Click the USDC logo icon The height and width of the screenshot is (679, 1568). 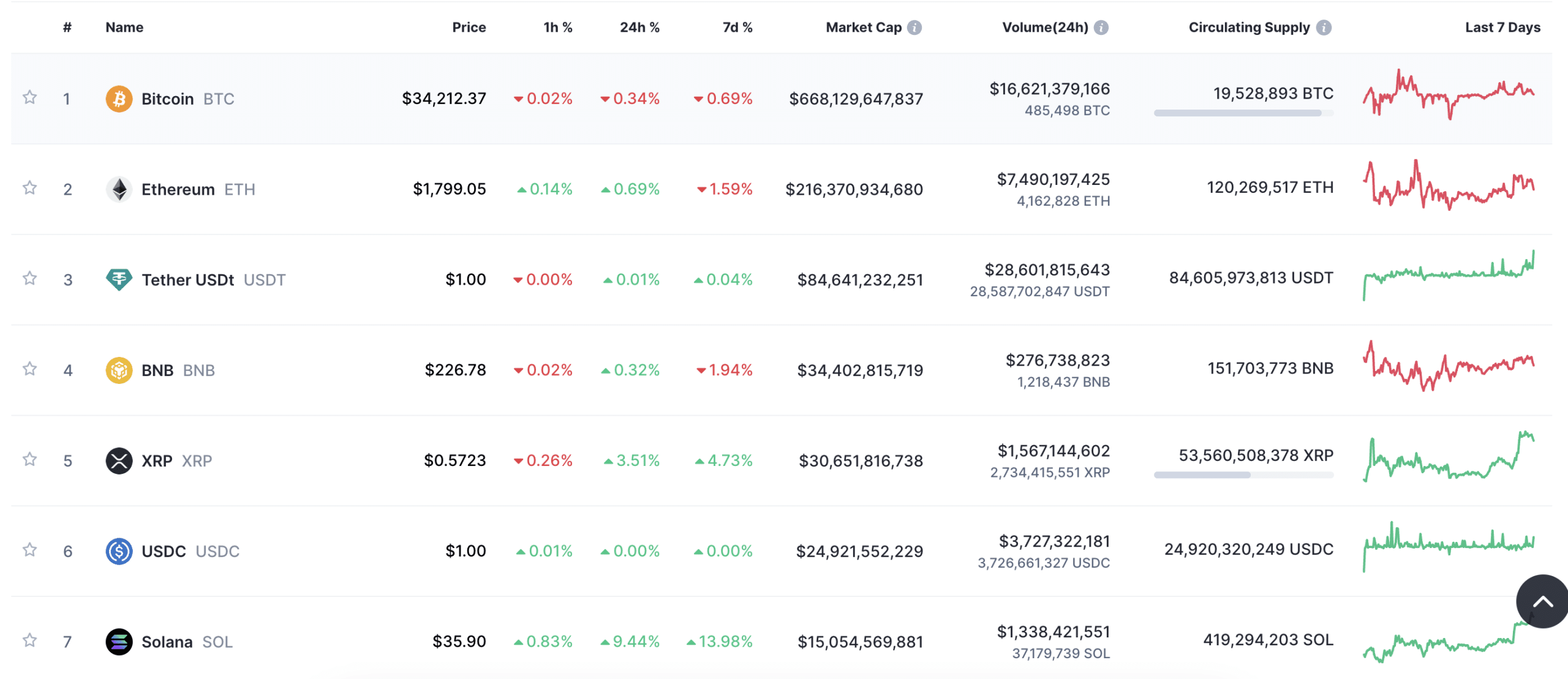click(119, 552)
